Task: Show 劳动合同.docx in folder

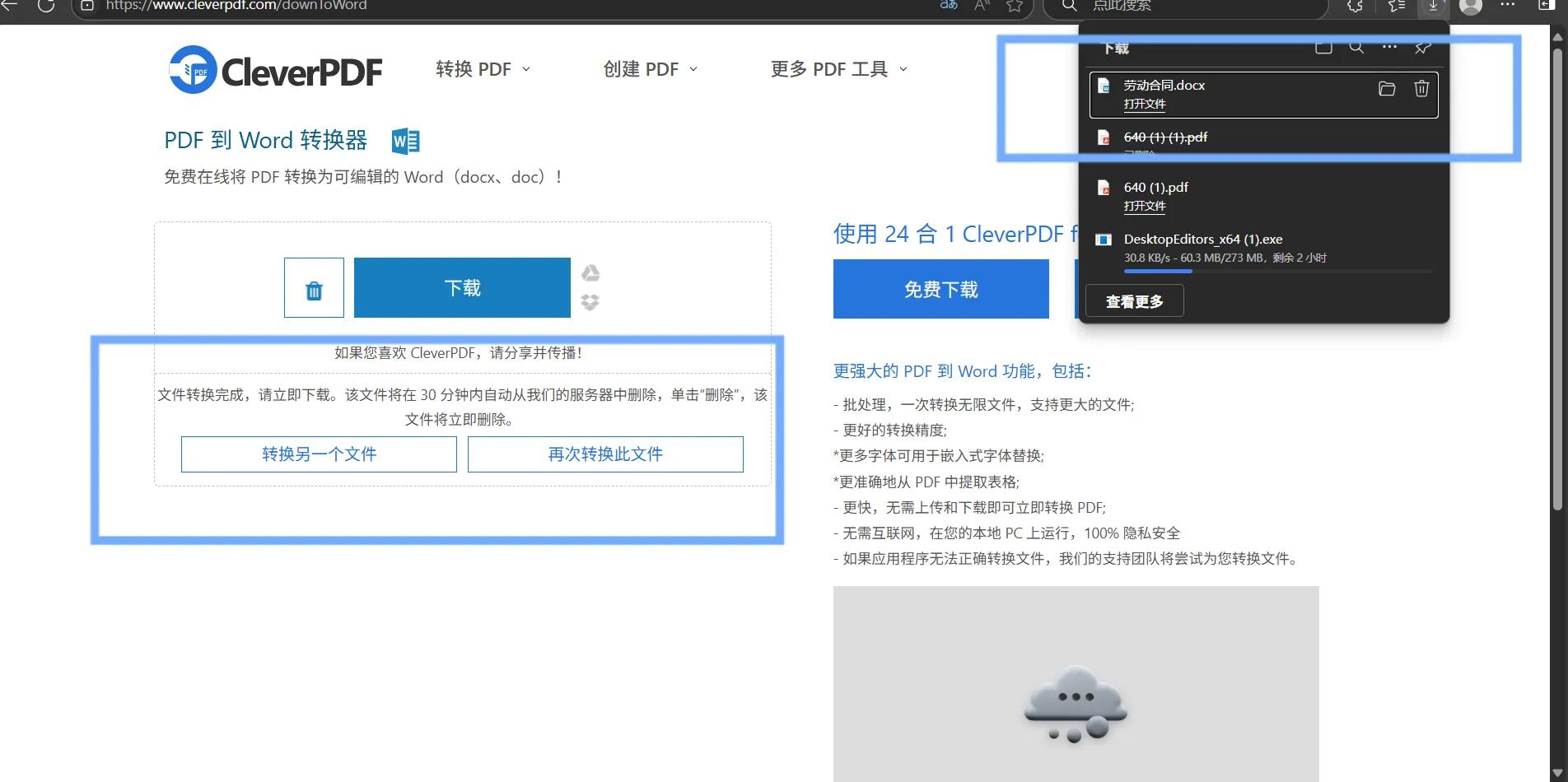Action: (1386, 90)
